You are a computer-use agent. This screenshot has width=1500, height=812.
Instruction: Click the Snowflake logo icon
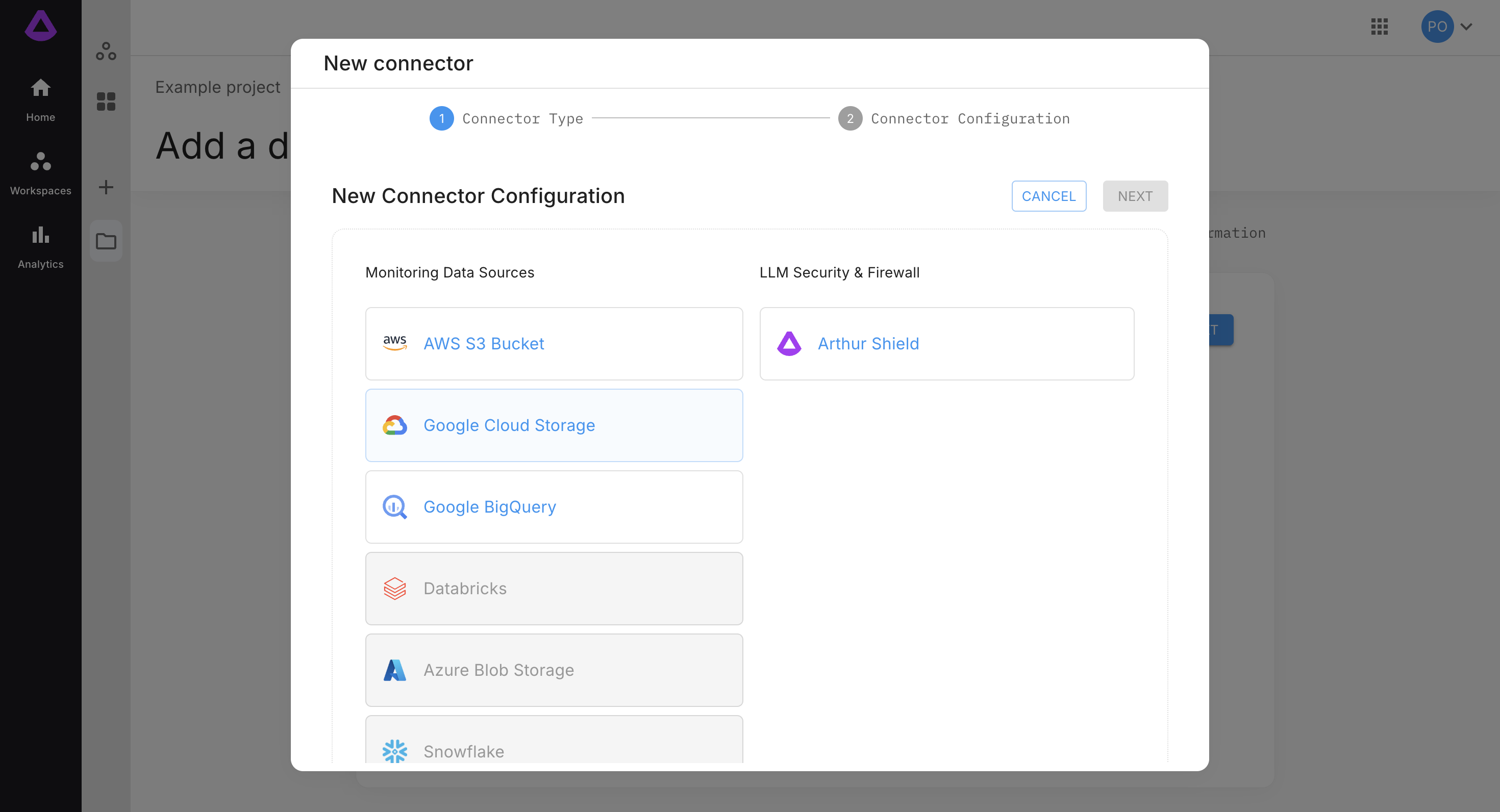pyautogui.click(x=395, y=751)
